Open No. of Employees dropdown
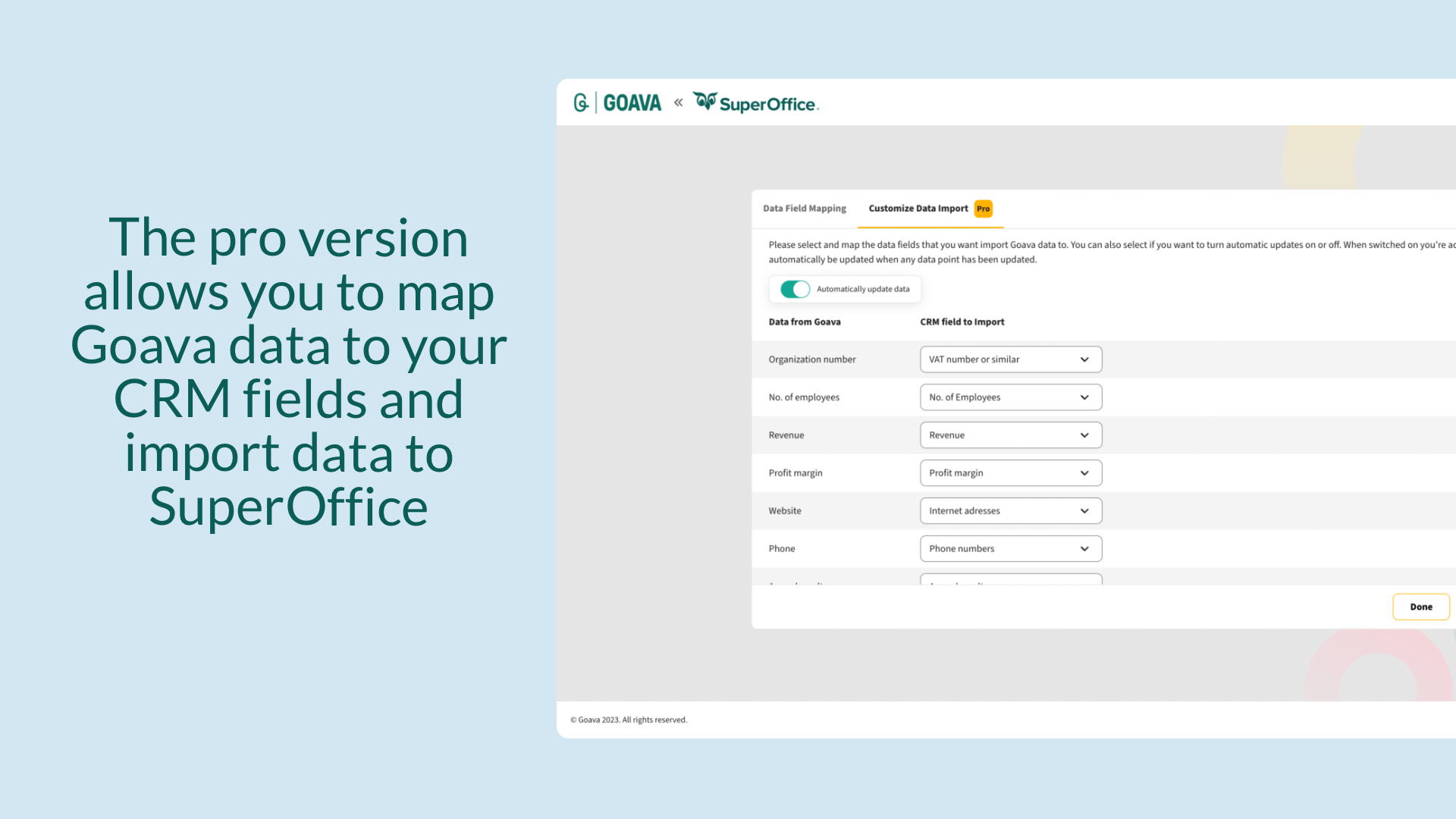This screenshot has height=819, width=1456. click(1011, 397)
